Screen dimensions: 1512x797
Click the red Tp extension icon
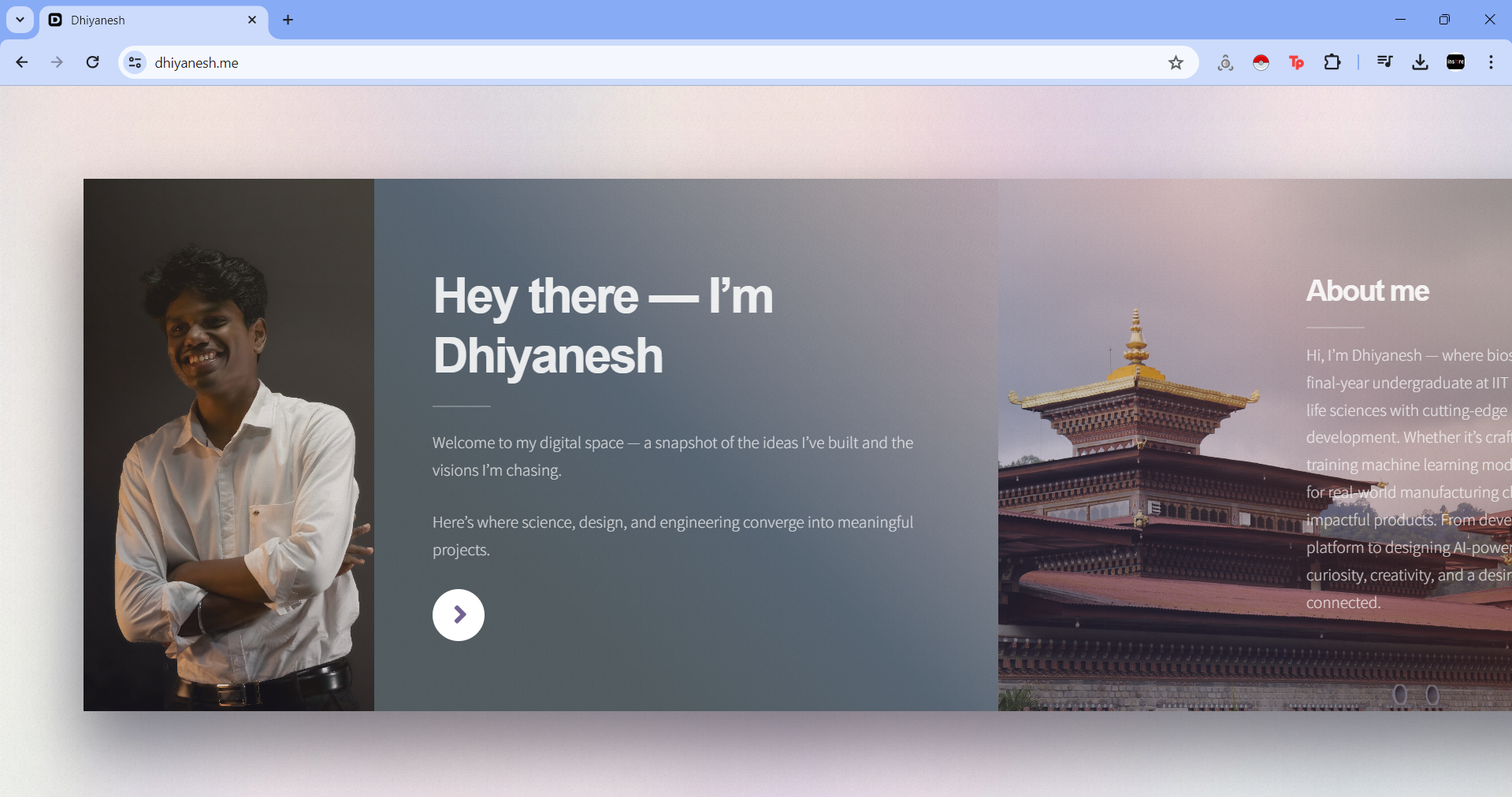pos(1296,62)
